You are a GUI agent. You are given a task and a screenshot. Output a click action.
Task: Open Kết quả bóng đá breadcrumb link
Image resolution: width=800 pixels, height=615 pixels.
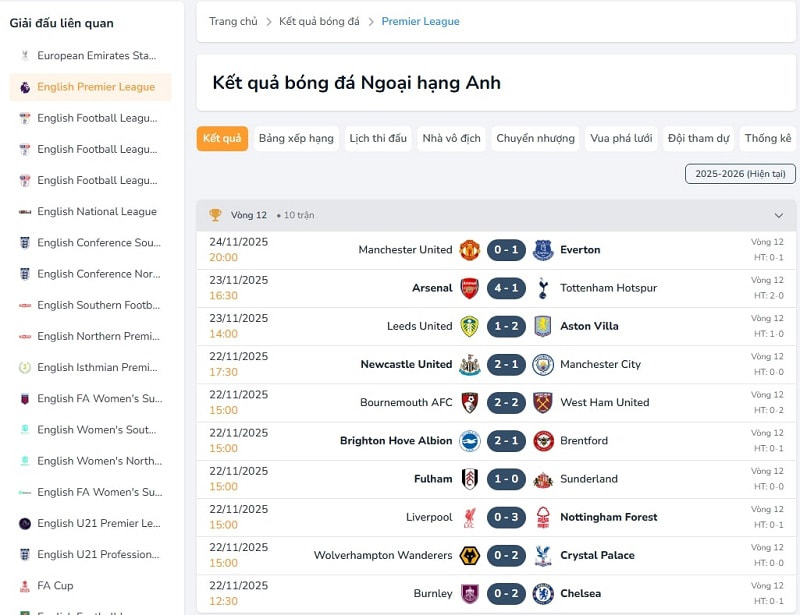coord(319,21)
